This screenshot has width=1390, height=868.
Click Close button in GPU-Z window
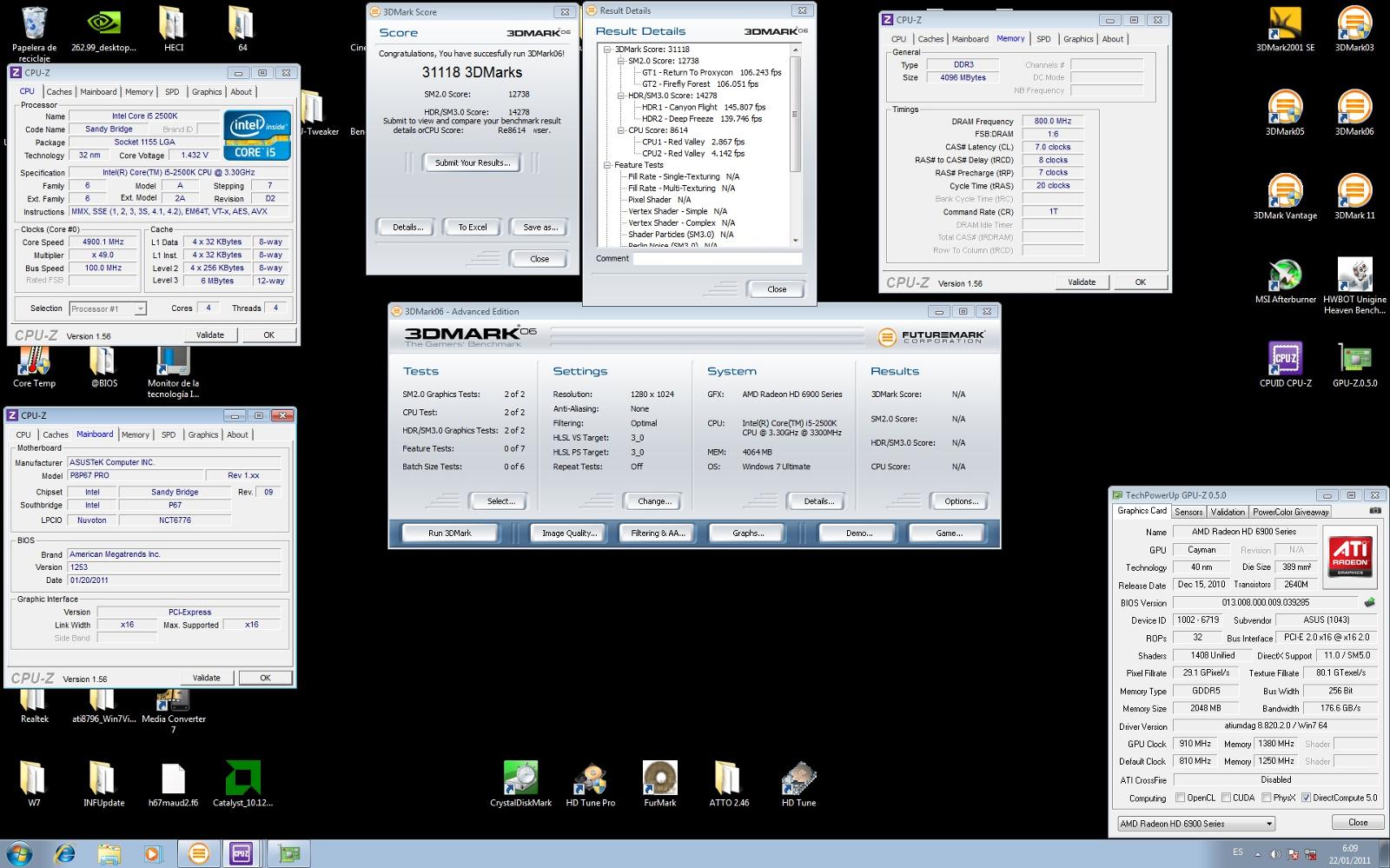1358,822
